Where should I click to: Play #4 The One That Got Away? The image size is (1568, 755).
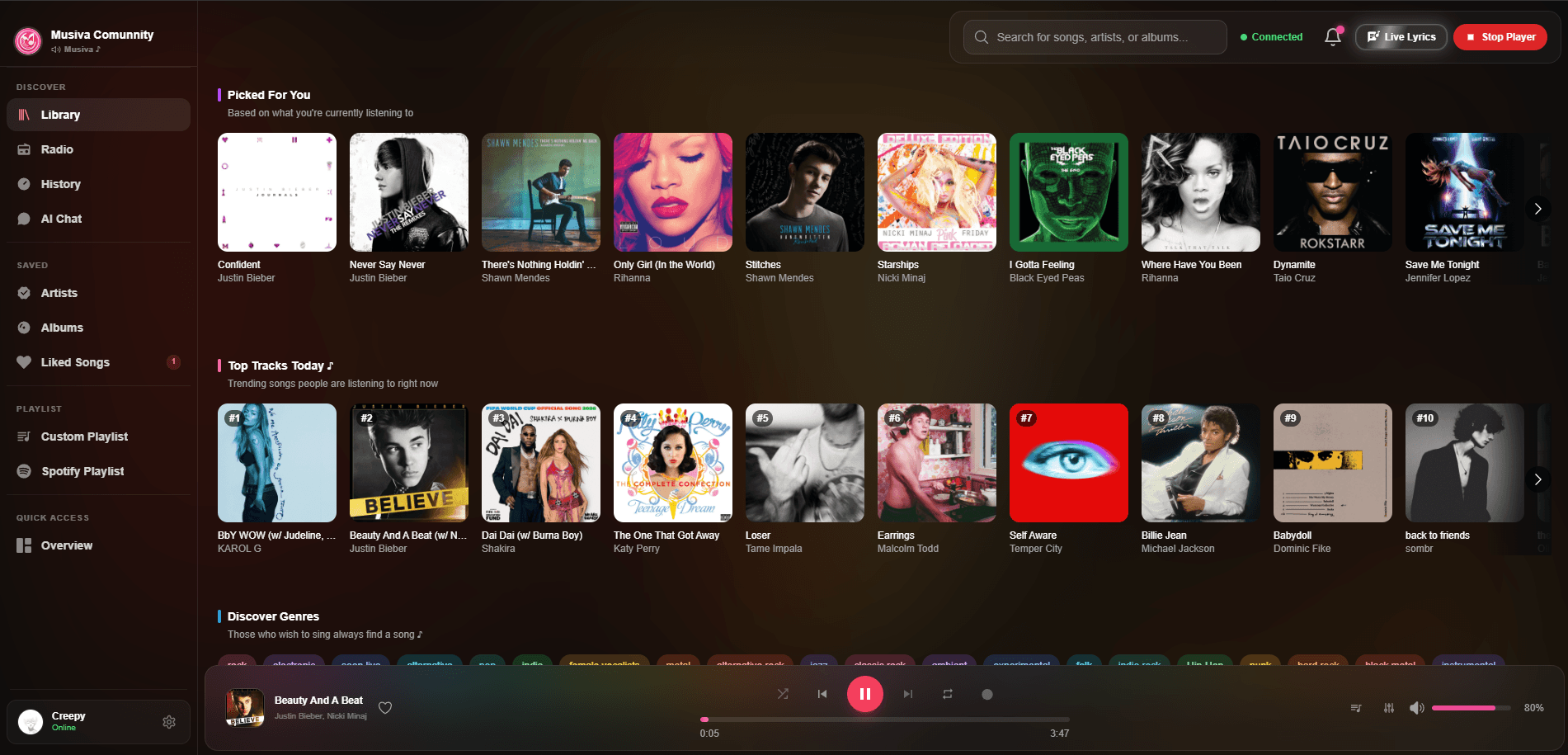(x=673, y=463)
